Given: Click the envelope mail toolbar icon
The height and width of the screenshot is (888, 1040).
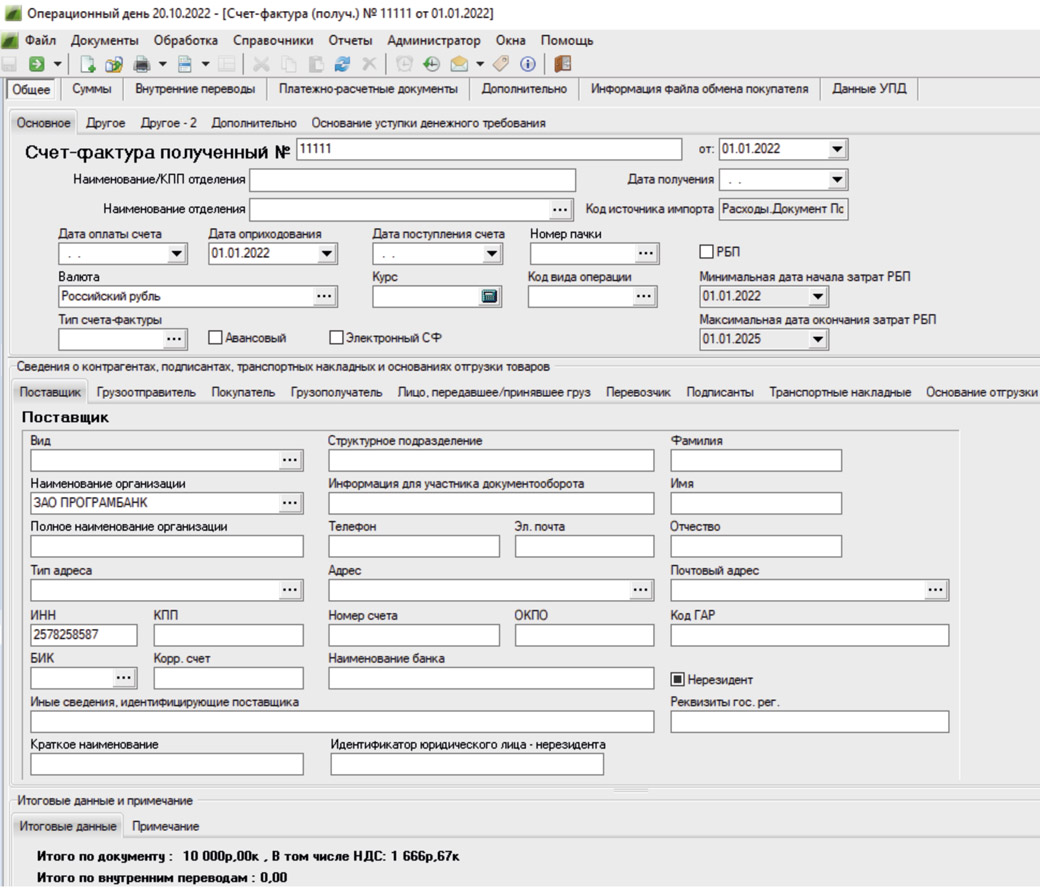Looking at the screenshot, I should (459, 64).
